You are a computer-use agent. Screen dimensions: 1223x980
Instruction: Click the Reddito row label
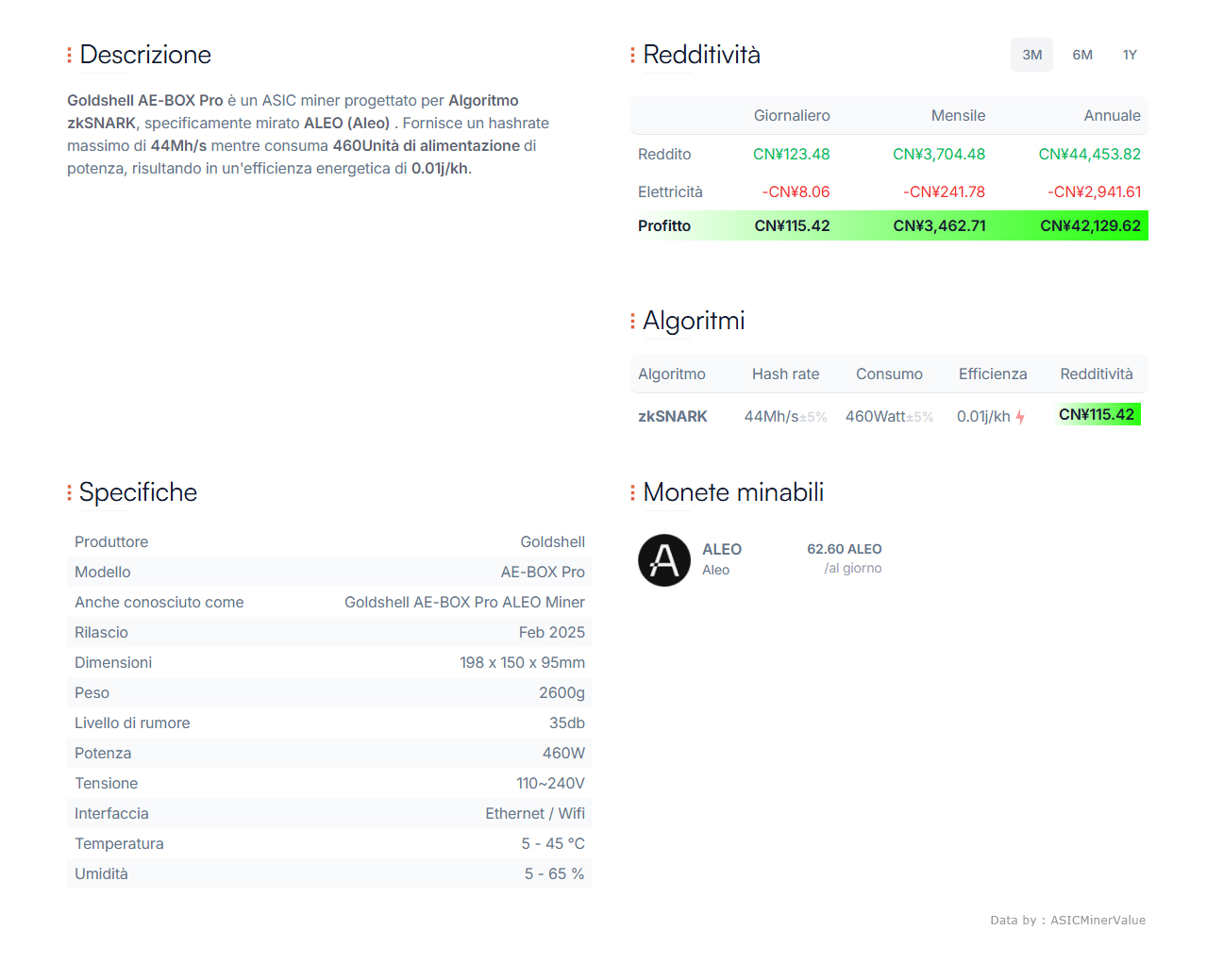664,154
